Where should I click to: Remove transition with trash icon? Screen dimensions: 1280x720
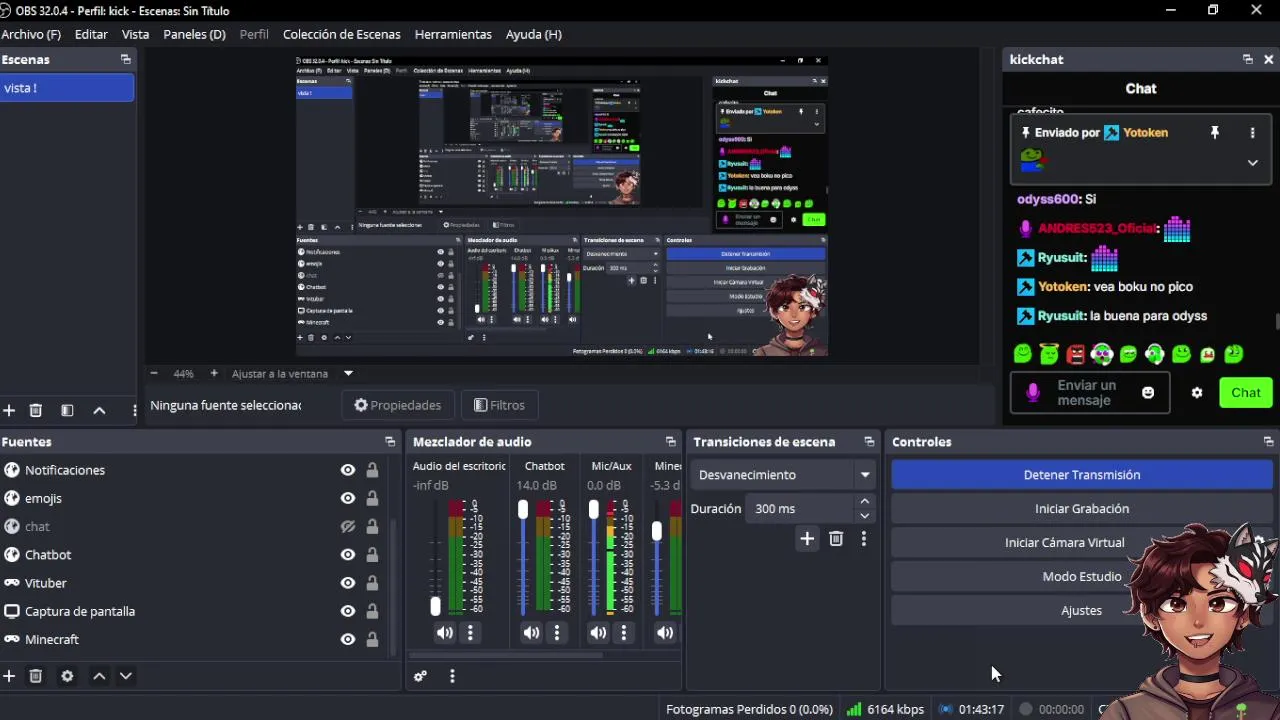836,539
